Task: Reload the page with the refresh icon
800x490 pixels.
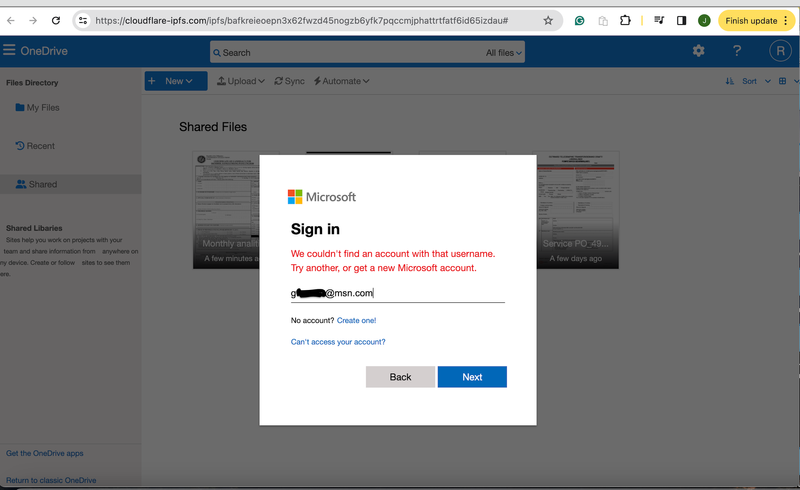Action: click(x=56, y=20)
